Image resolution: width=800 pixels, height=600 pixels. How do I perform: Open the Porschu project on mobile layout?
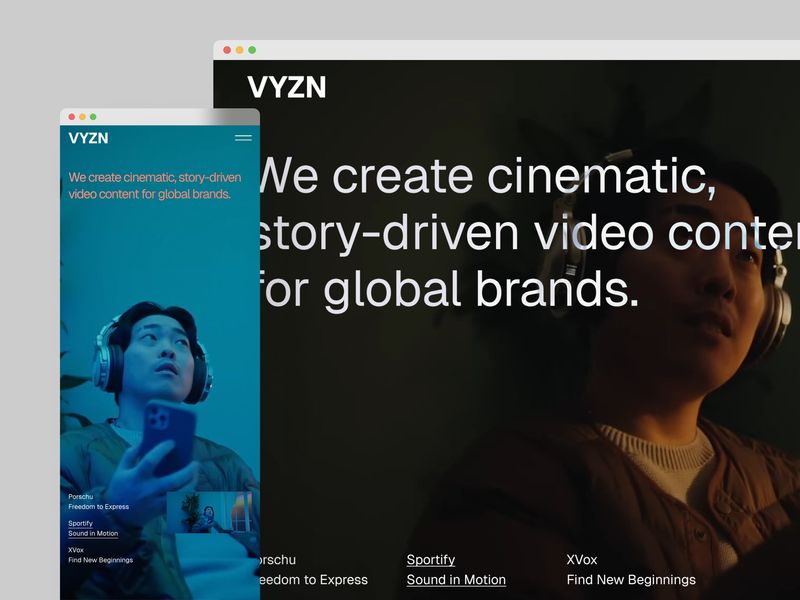[81, 496]
